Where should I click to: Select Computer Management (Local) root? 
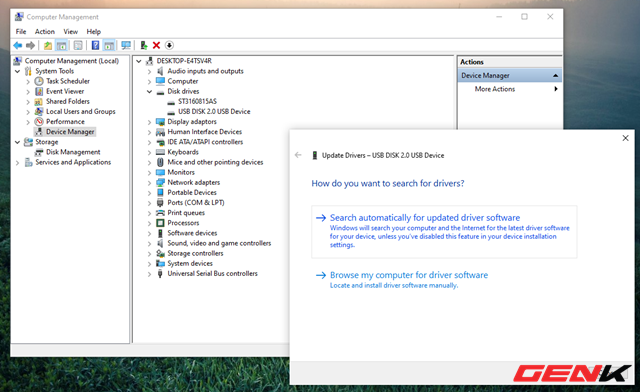pos(72,61)
